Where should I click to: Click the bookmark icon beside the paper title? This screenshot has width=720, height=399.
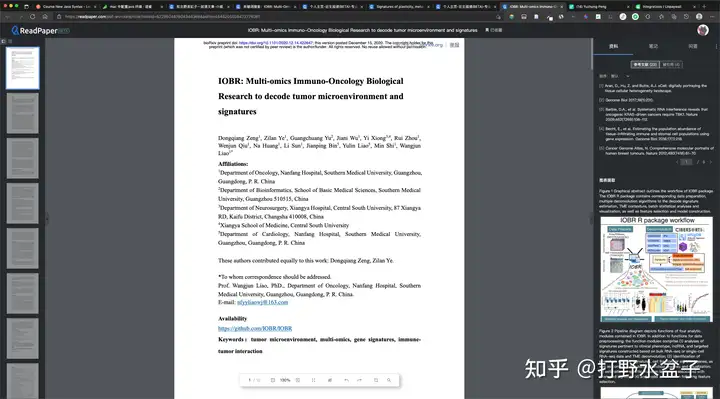487,30
